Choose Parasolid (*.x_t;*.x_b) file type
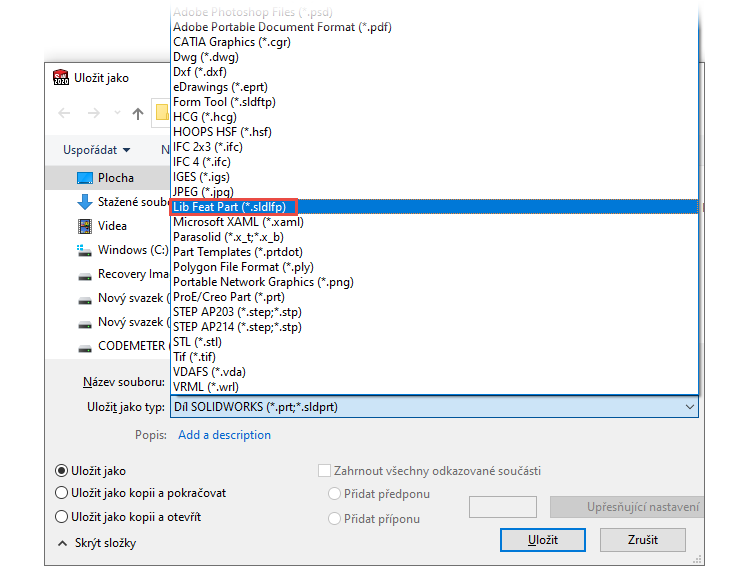 pyautogui.click(x=434, y=237)
